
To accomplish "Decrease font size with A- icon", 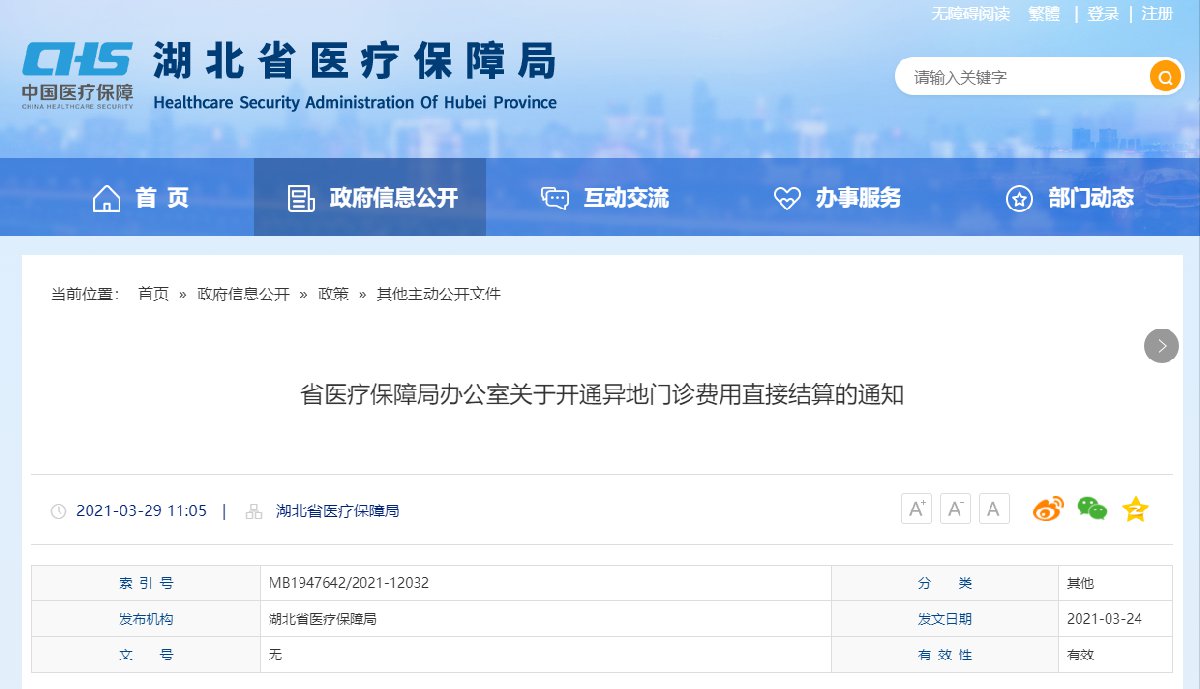I will point(955,509).
